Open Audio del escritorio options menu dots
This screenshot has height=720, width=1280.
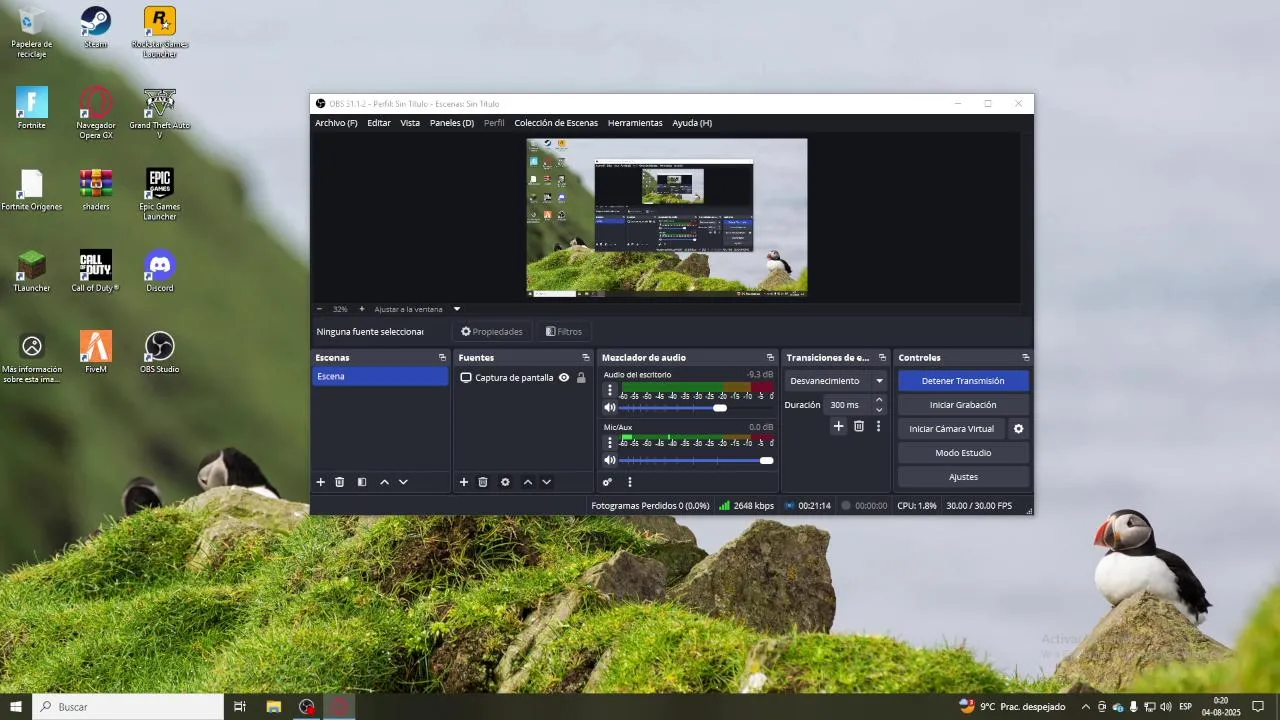pos(610,391)
